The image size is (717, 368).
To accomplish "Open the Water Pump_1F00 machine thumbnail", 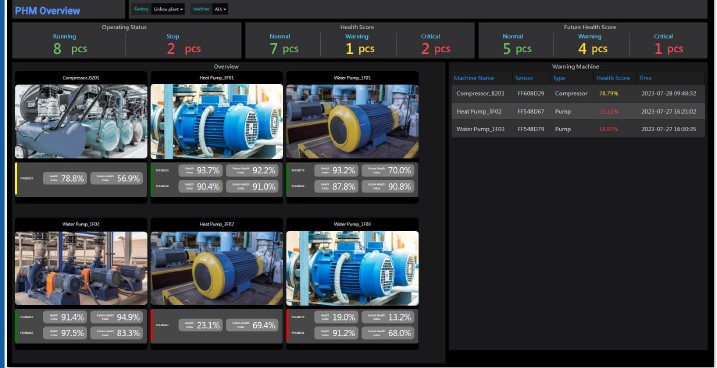I will tap(81, 268).
